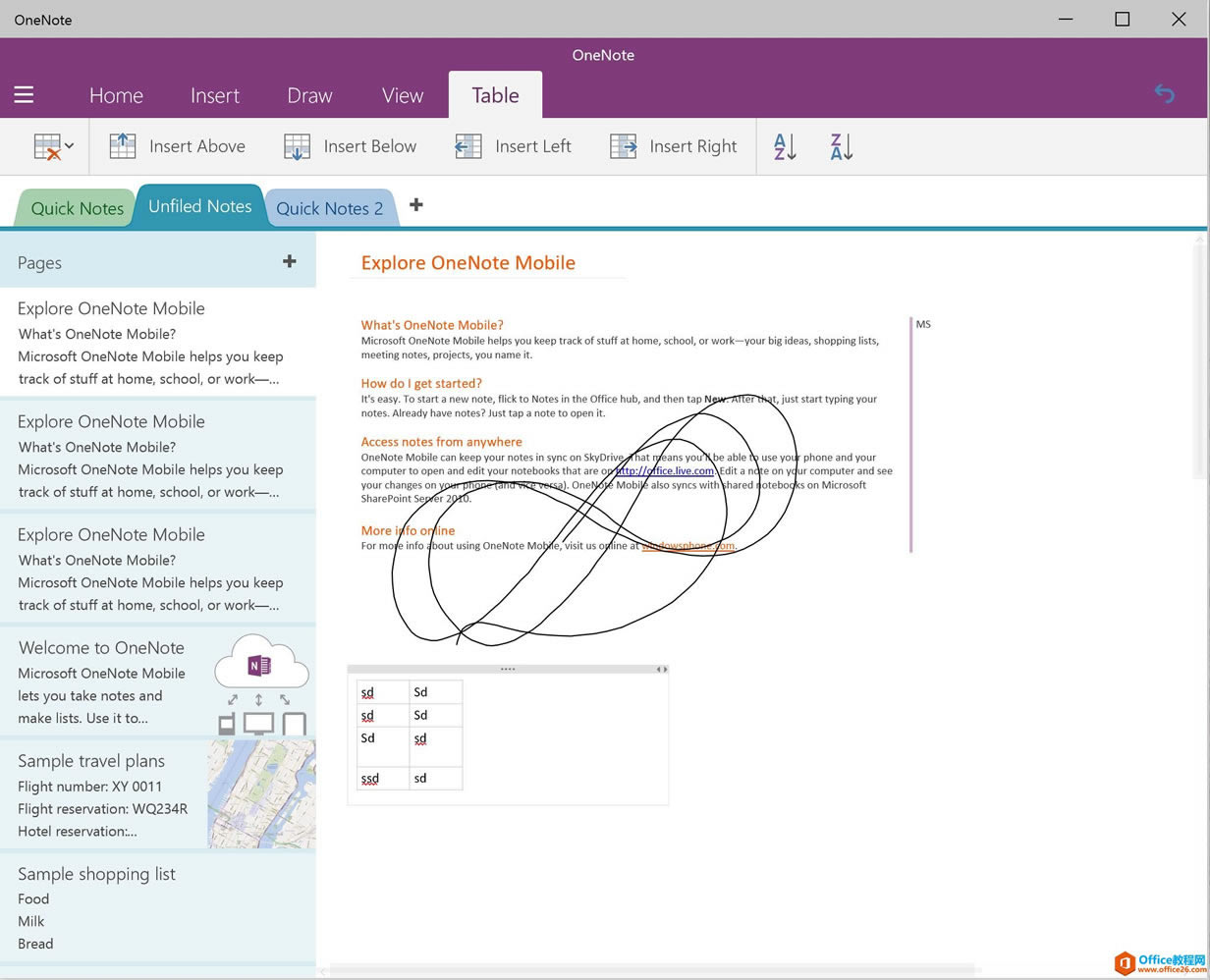1210x980 pixels.
Task: Open the Quick Notes 2 section tab
Action: 329,208
